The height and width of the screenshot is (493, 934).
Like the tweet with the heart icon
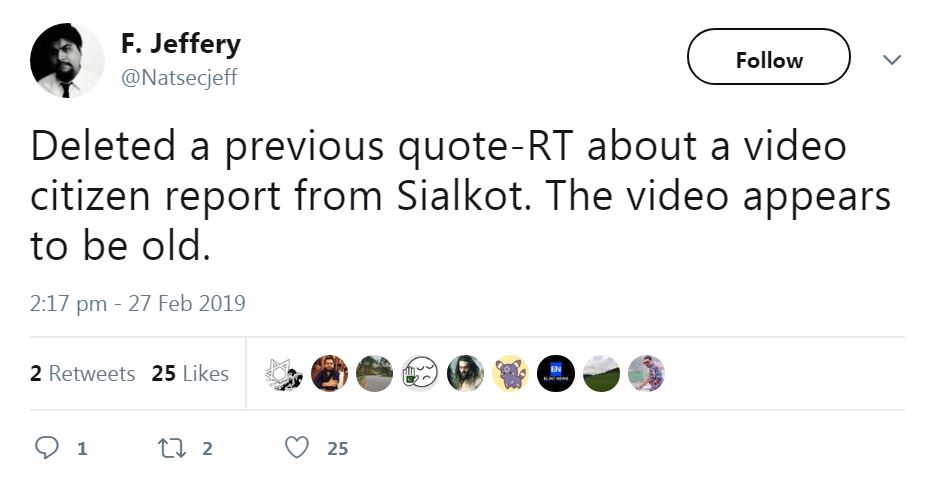coord(297,448)
